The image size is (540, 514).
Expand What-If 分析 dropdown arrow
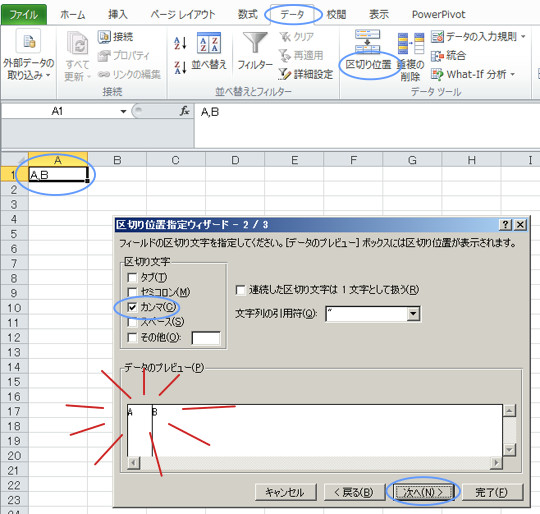(512, 74)
